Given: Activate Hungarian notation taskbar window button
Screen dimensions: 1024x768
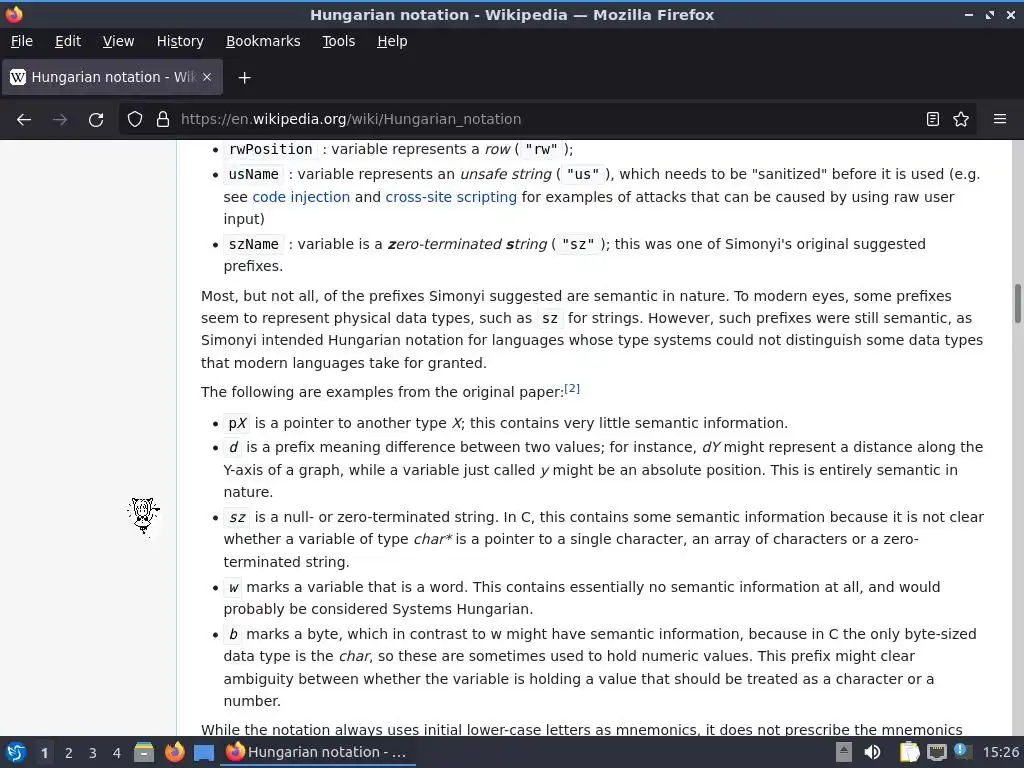Looking at the screenshot, I should click(317, 752).
